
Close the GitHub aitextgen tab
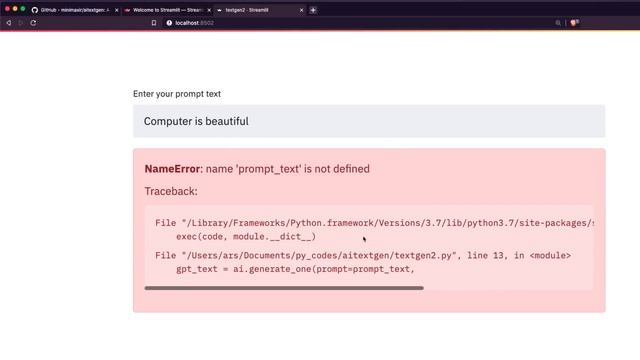pyautogui.click(x=116, y=10)
